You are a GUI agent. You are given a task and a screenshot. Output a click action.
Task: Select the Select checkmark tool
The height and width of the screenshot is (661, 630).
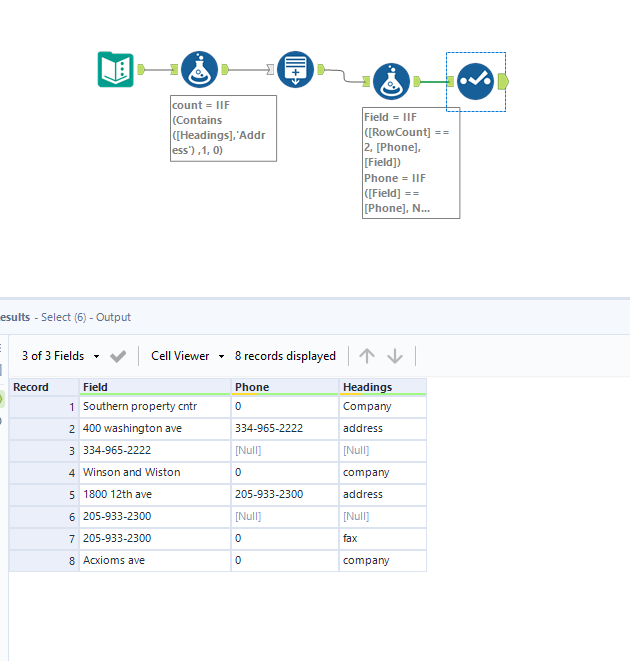click(x=475, y=81)
